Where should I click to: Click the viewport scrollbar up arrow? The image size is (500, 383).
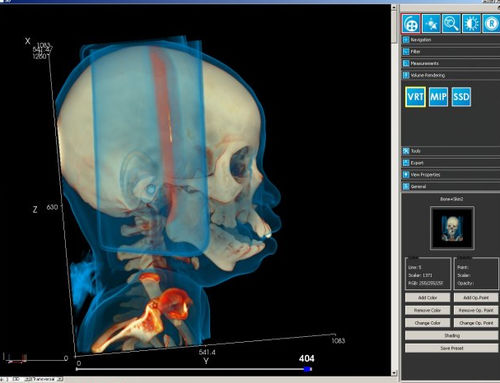tap(394, 7)
